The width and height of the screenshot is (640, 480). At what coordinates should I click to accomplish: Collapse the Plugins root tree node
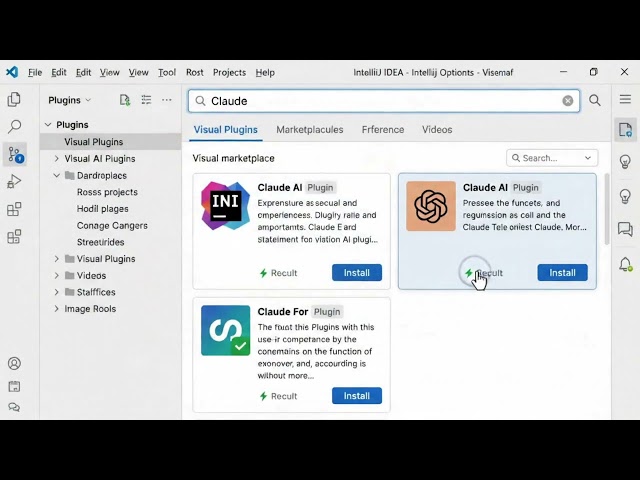pyautogui.click(x=48, y=124)
